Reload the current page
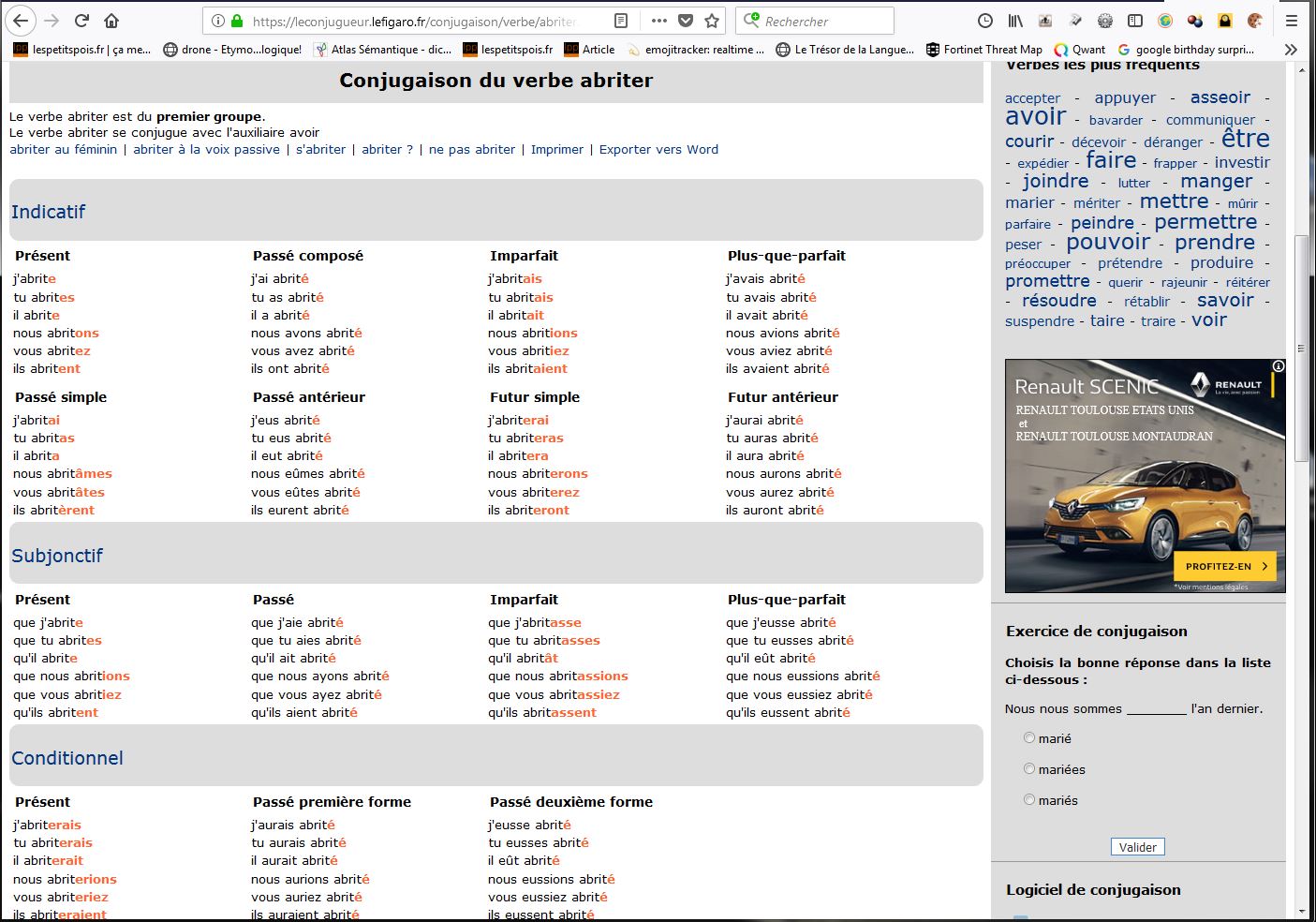Viewport: 1316px width, 922px height. 81,21
